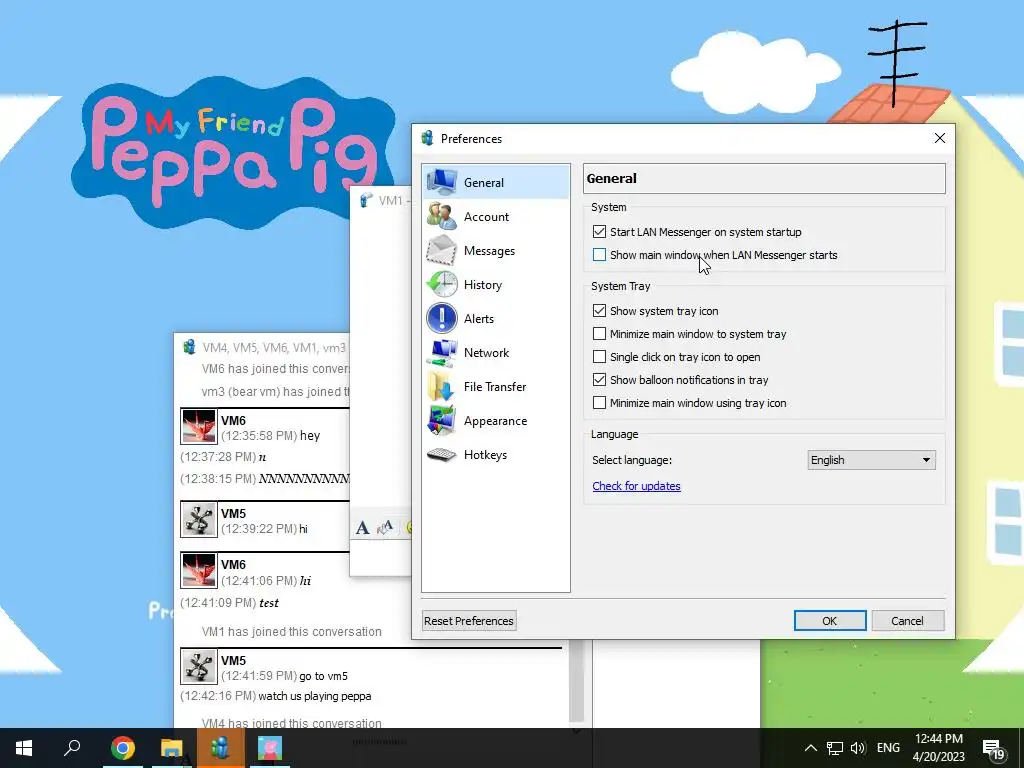Screen dimensions: 1024x768
Task: Uncheck Show system tray icon
Action: (x=600, y=311)
